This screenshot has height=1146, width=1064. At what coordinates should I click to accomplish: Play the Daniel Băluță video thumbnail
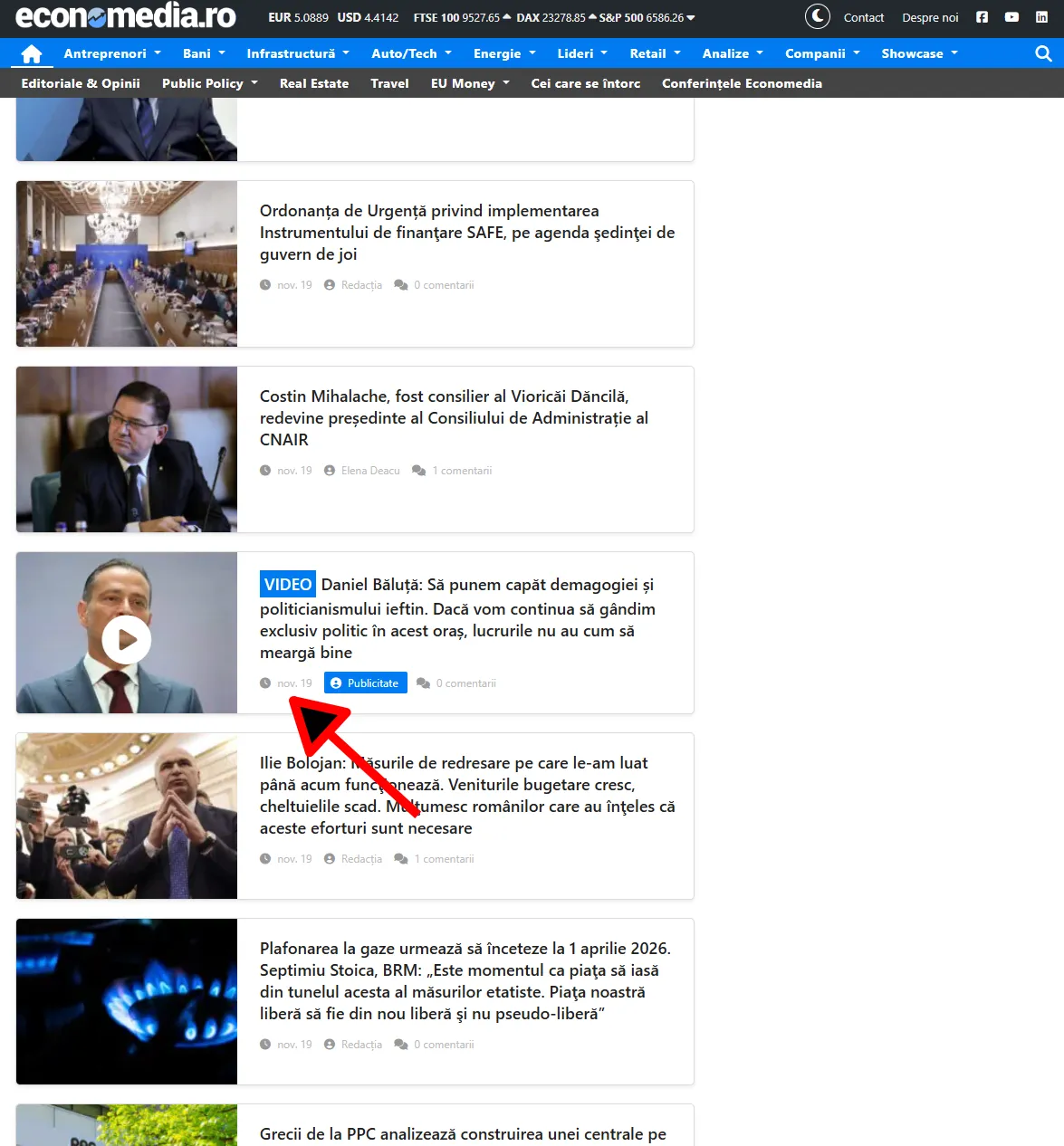pos(127,639)
